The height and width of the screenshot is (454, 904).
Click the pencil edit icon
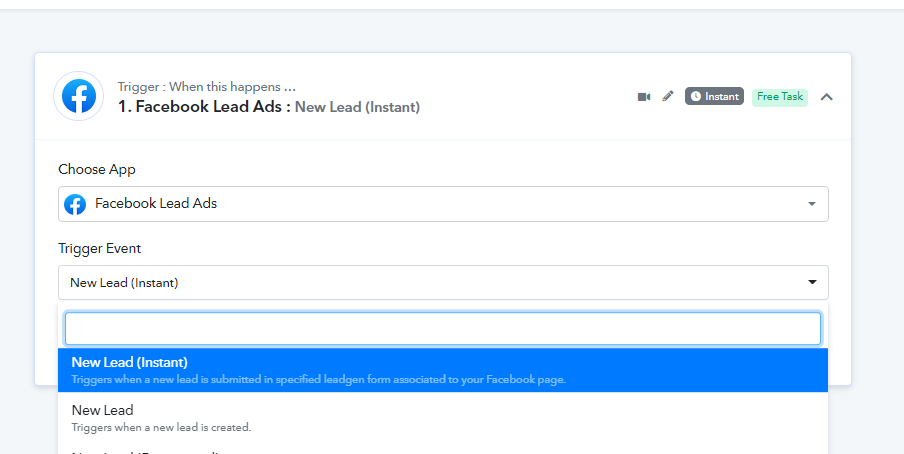(x=668, y=96)
